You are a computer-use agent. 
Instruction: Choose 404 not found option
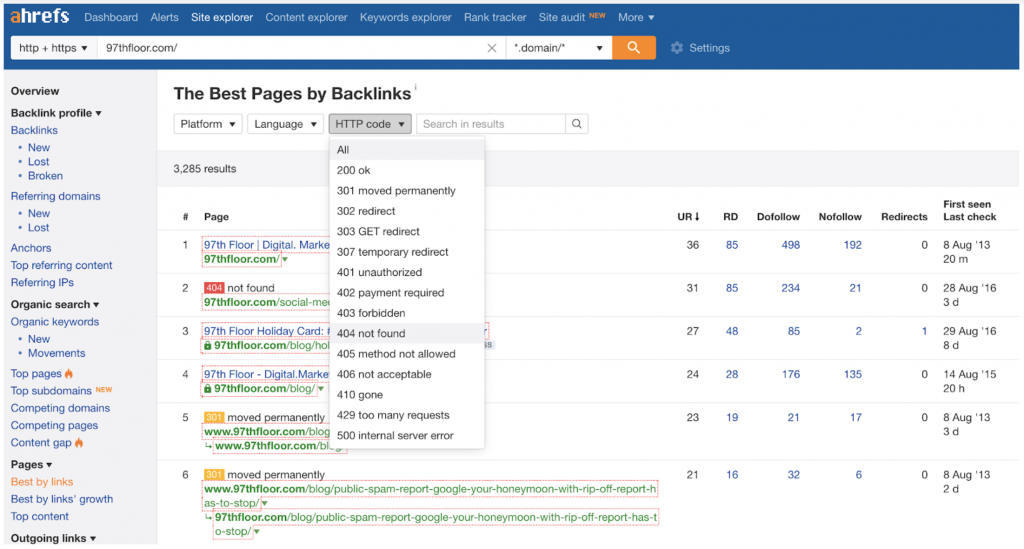click(407, 334)
